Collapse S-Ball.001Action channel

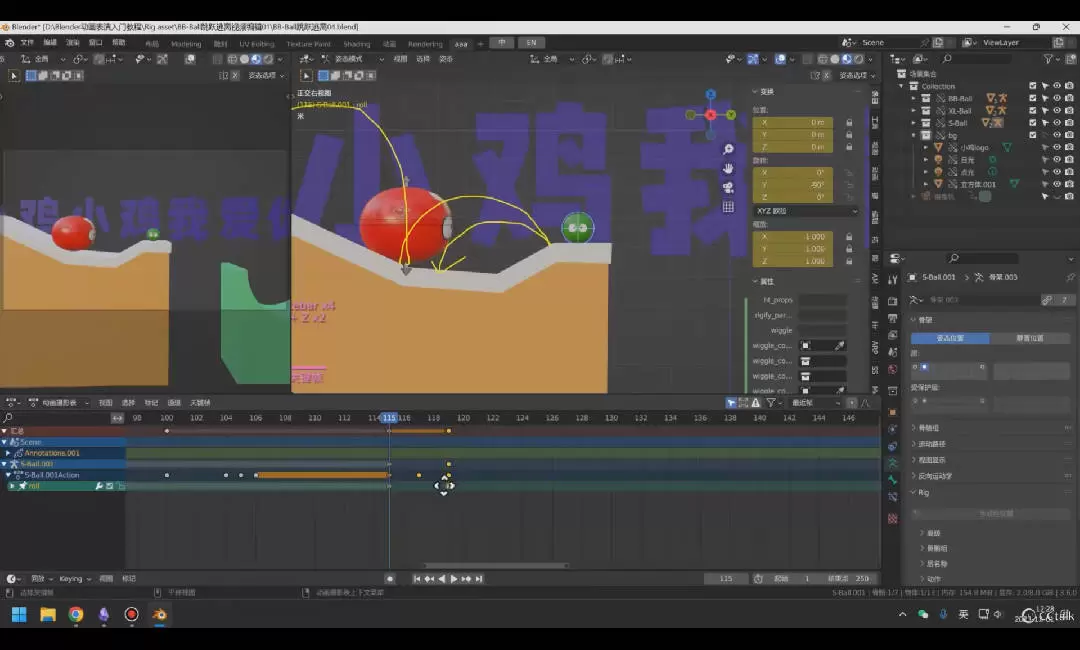click(8, 475)
